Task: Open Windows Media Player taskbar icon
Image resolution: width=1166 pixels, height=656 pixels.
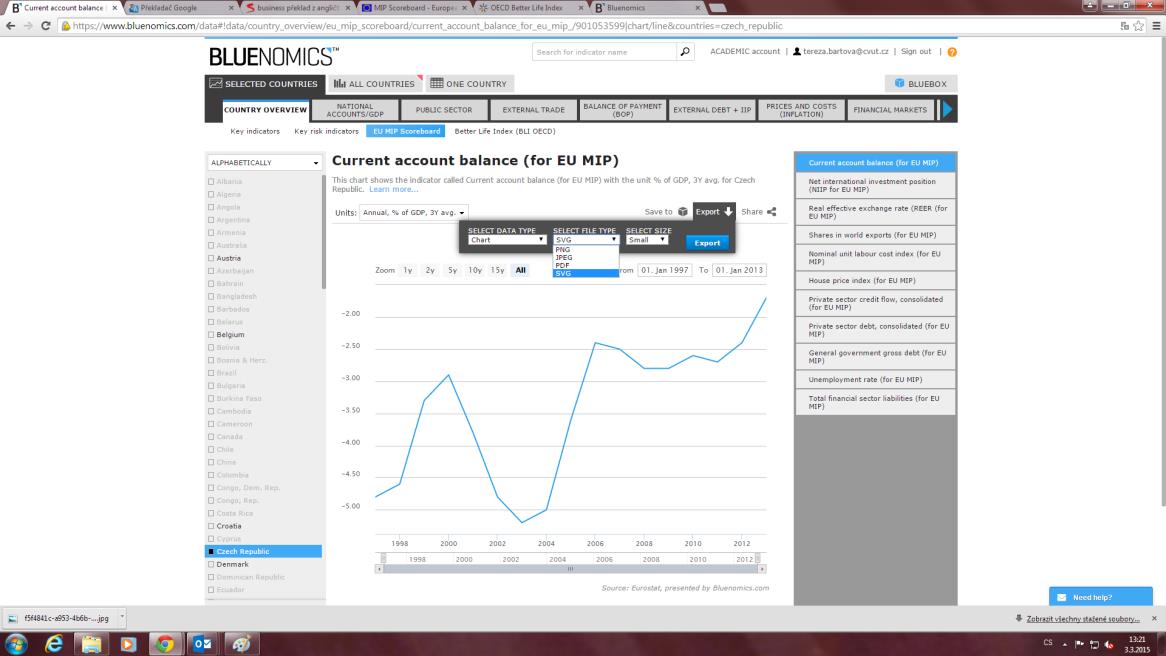Action: click(x=128, y=644)
